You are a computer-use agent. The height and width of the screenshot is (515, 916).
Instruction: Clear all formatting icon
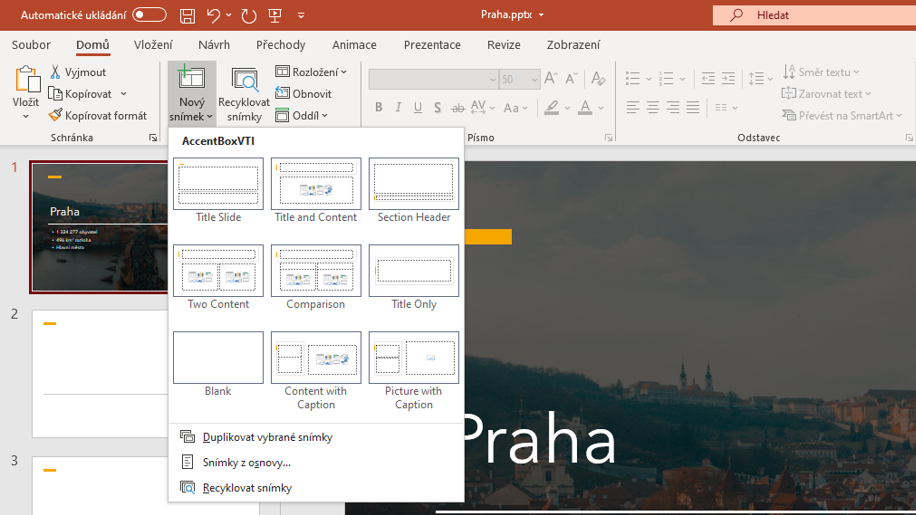598,78
